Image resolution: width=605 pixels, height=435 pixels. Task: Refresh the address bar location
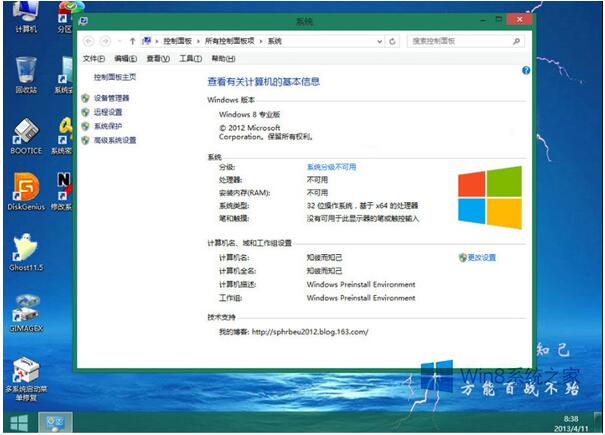[392, 41]
